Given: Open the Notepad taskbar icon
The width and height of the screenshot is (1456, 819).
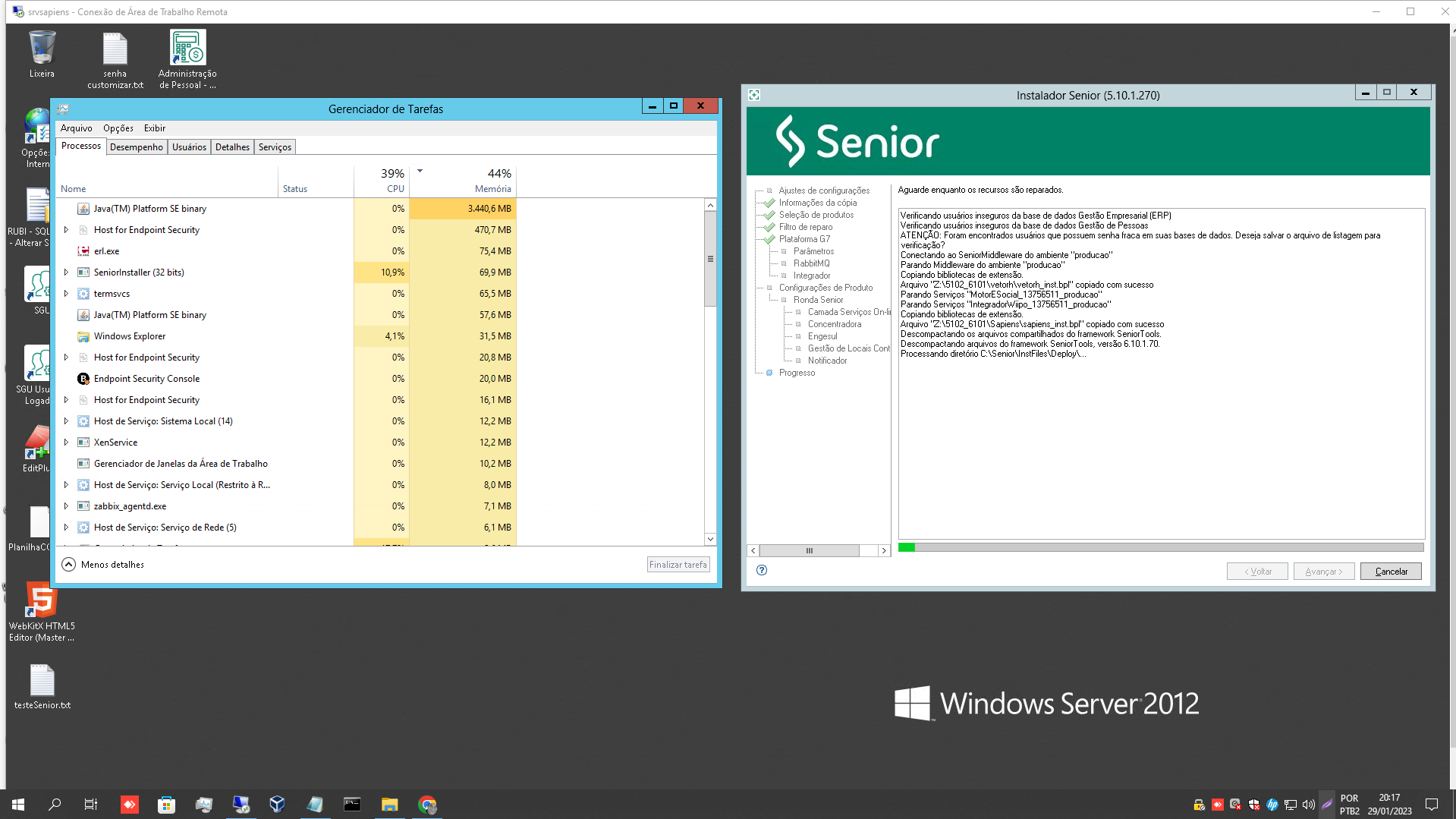Looking at the screenshot, I should (315, 804).
